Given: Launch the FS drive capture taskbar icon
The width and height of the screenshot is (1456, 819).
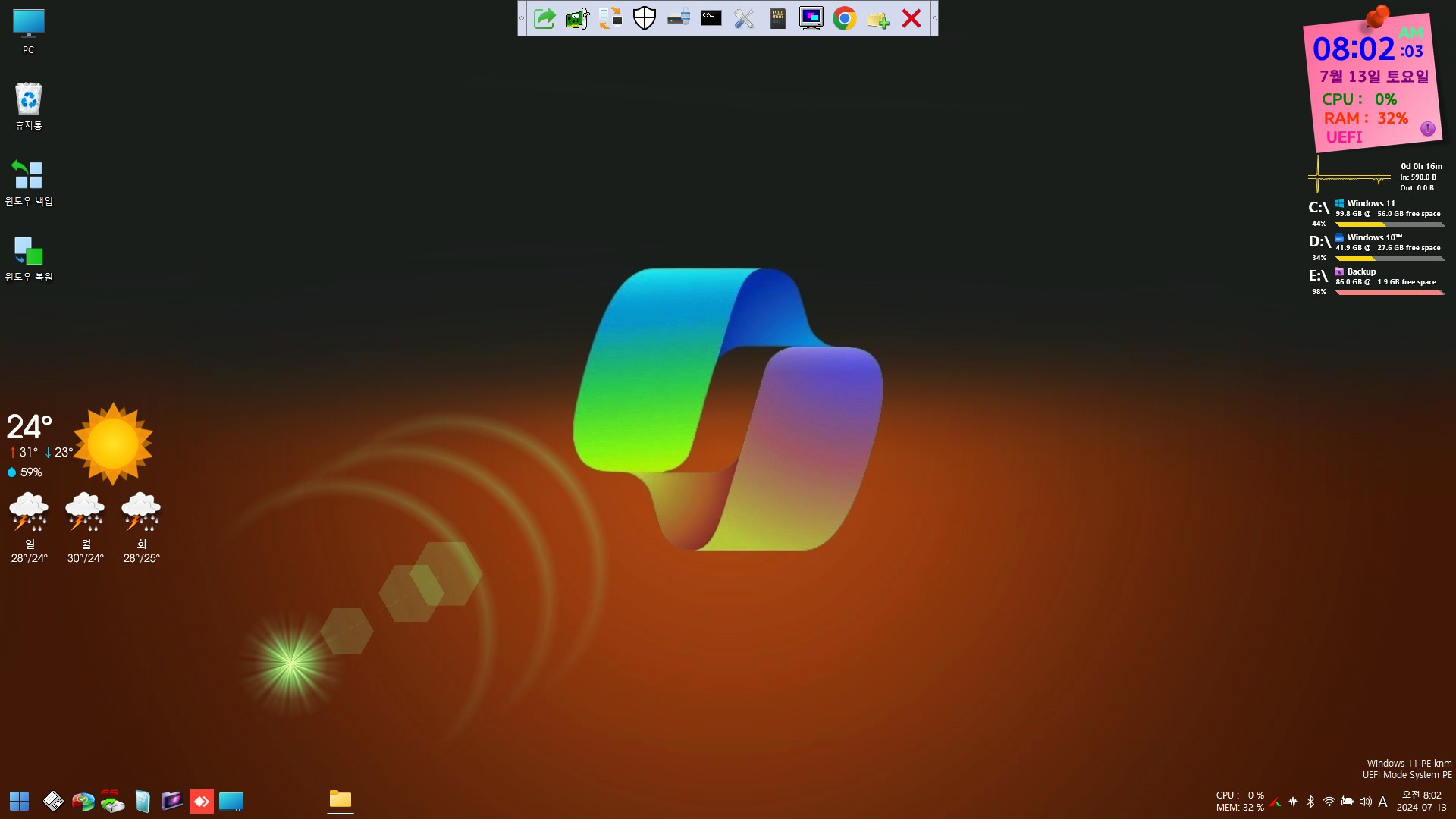Looking at the screenshot, I should tap(112, 801).
